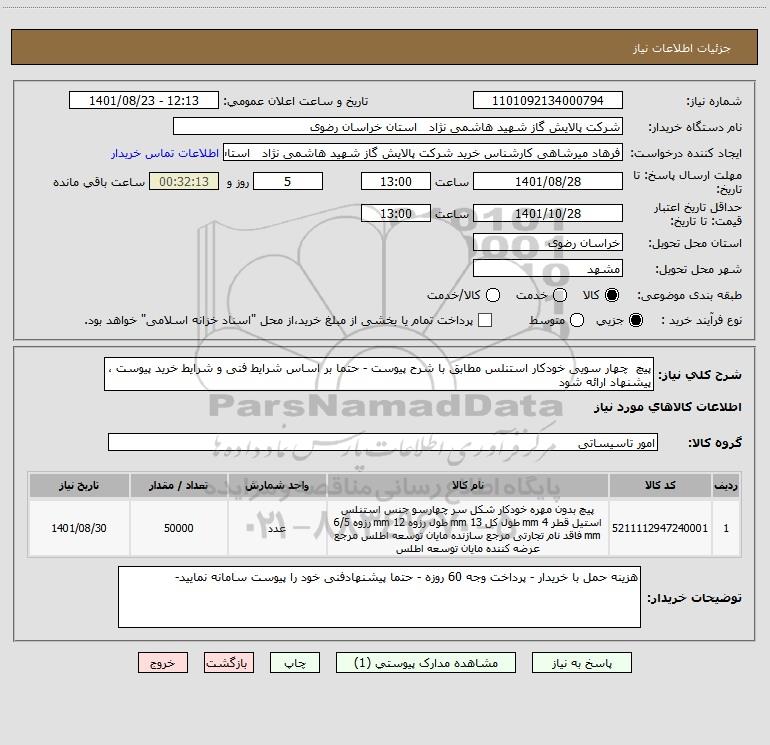Click the 'چاپ' print button
This screenshot has height=745, width=770.
click(x=295, y=663)
